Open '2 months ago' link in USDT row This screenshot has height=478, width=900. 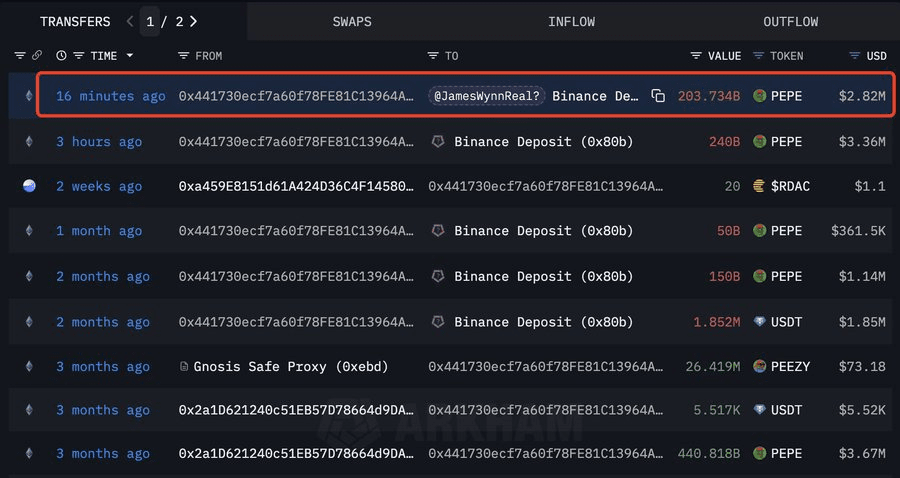click(103, 322)
